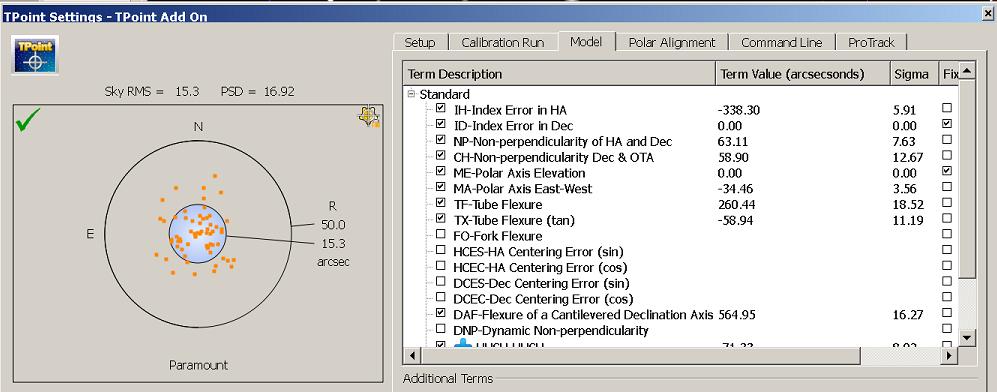Screen dimensions: 997x392
Task: Check the Fixed box in CH row
Action: point(947,156)
